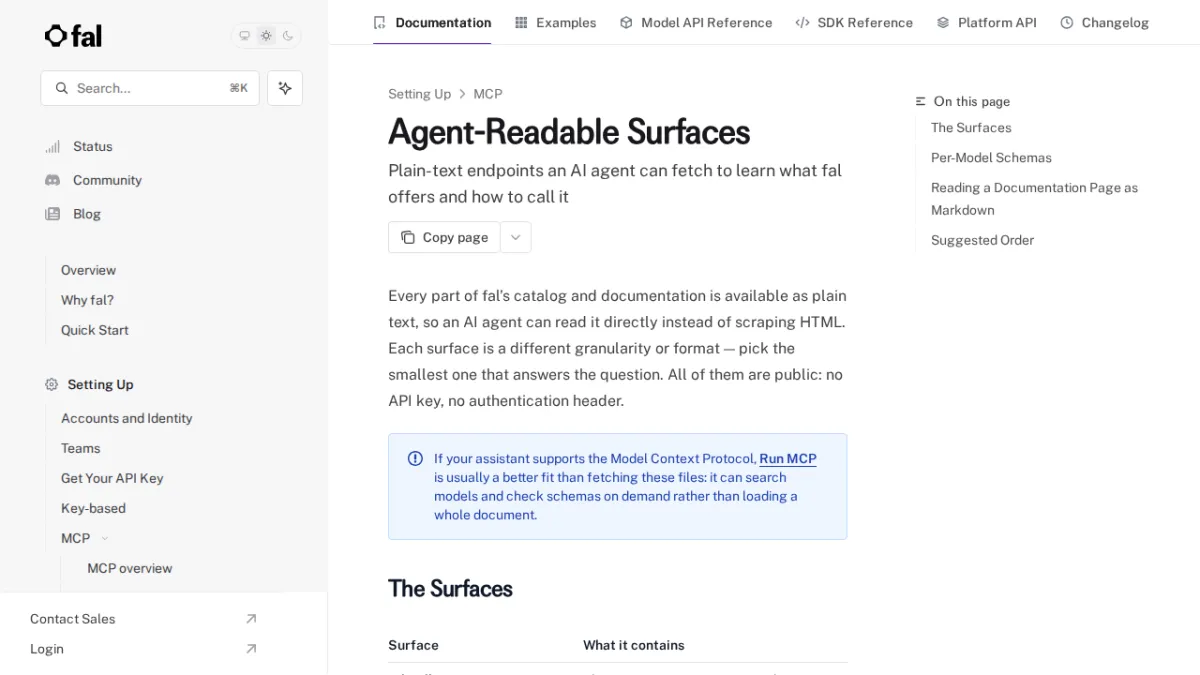Click the Changelog clock icon
Image resolution: width=1200 pixels, height=675 pixels.
click(1067, 22)
